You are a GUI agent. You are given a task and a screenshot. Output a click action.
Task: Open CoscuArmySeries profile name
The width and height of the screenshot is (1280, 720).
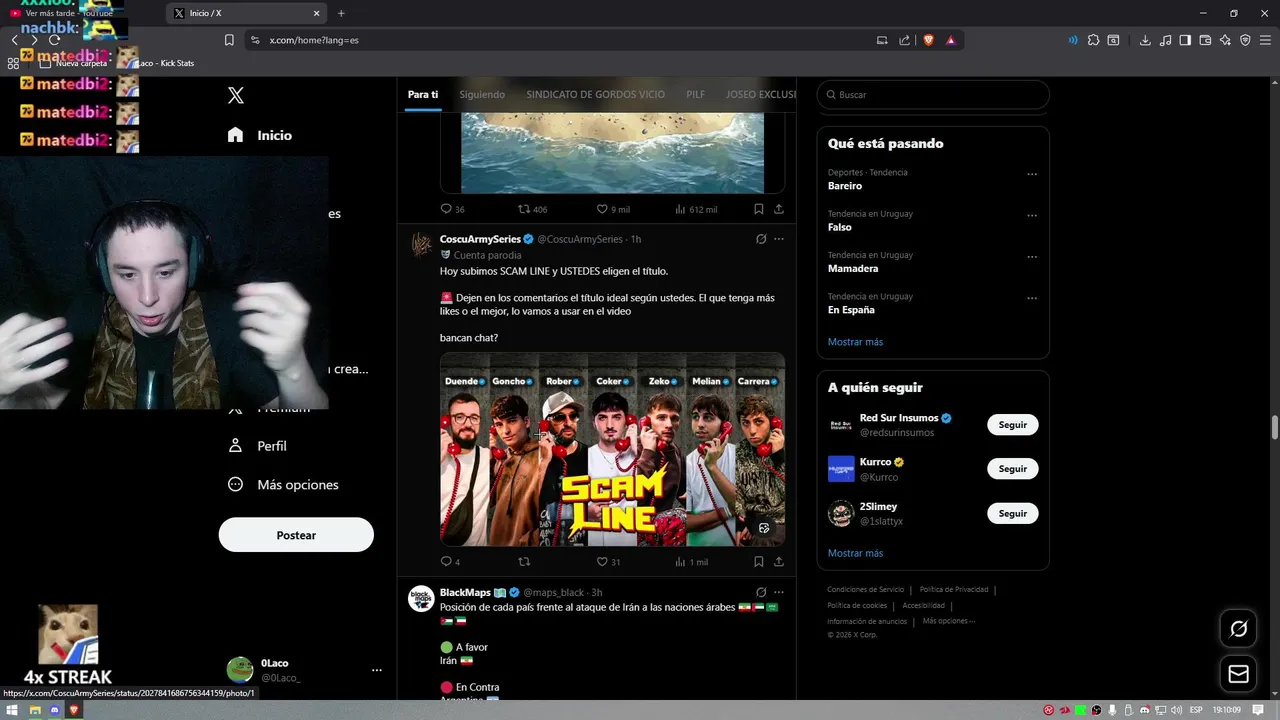[x=480, y=239]
